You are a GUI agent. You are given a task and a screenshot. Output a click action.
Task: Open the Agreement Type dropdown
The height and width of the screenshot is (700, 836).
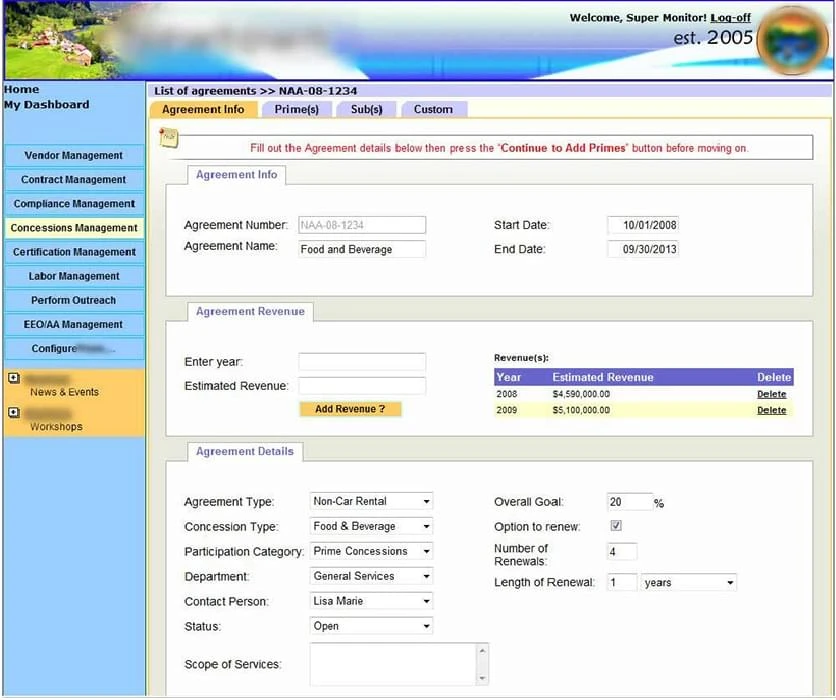(x=371, y=501)
